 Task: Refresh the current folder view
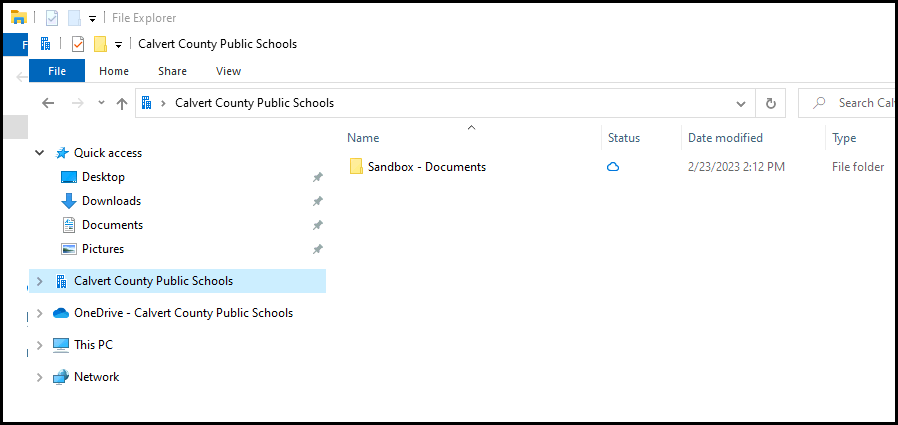click(x=771, y=104)
